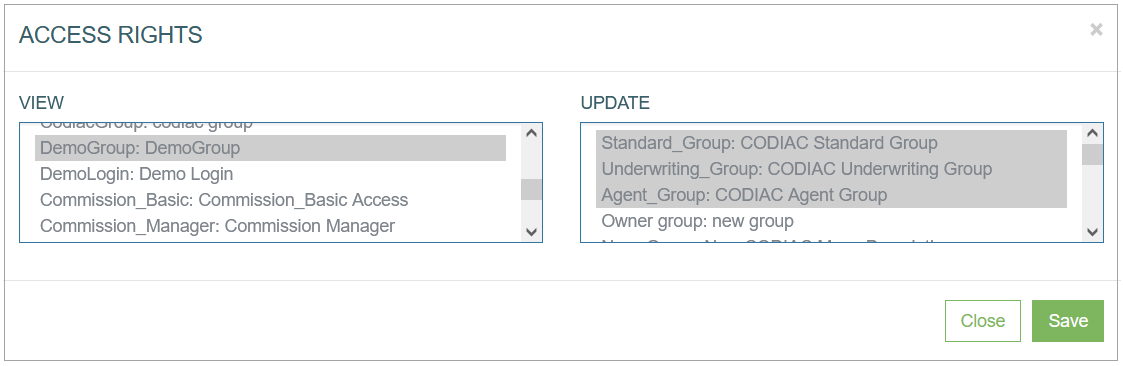
Task: Select the partially visible bottom UPDATE entry
Action: click(832, 238)
